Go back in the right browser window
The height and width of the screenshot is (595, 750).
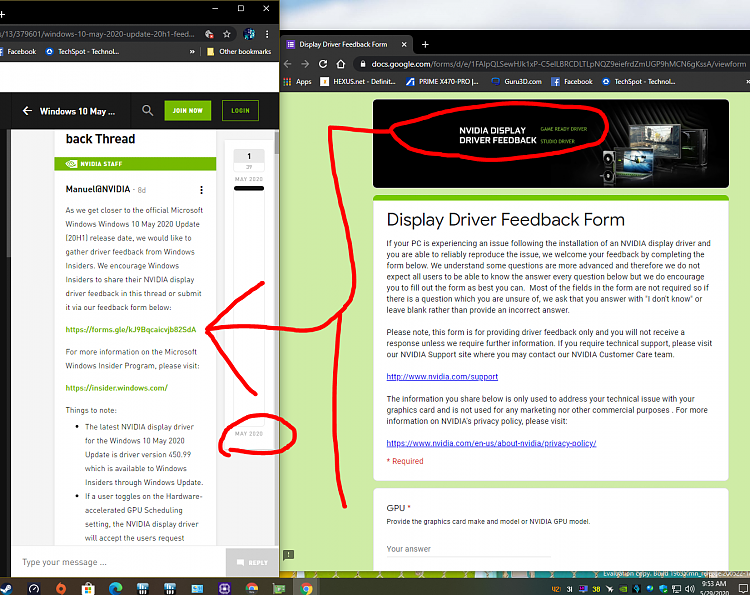coord(287,64)
